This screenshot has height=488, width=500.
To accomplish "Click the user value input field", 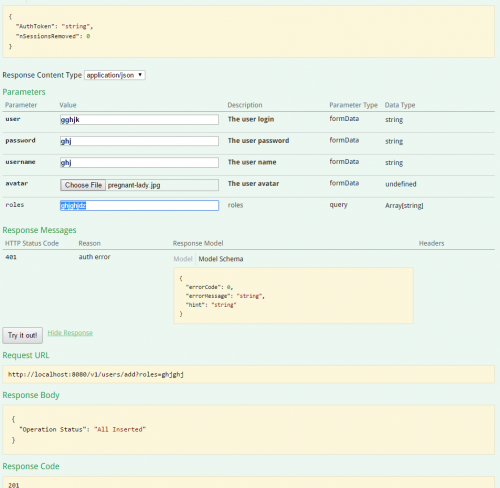I will (139, 120).
